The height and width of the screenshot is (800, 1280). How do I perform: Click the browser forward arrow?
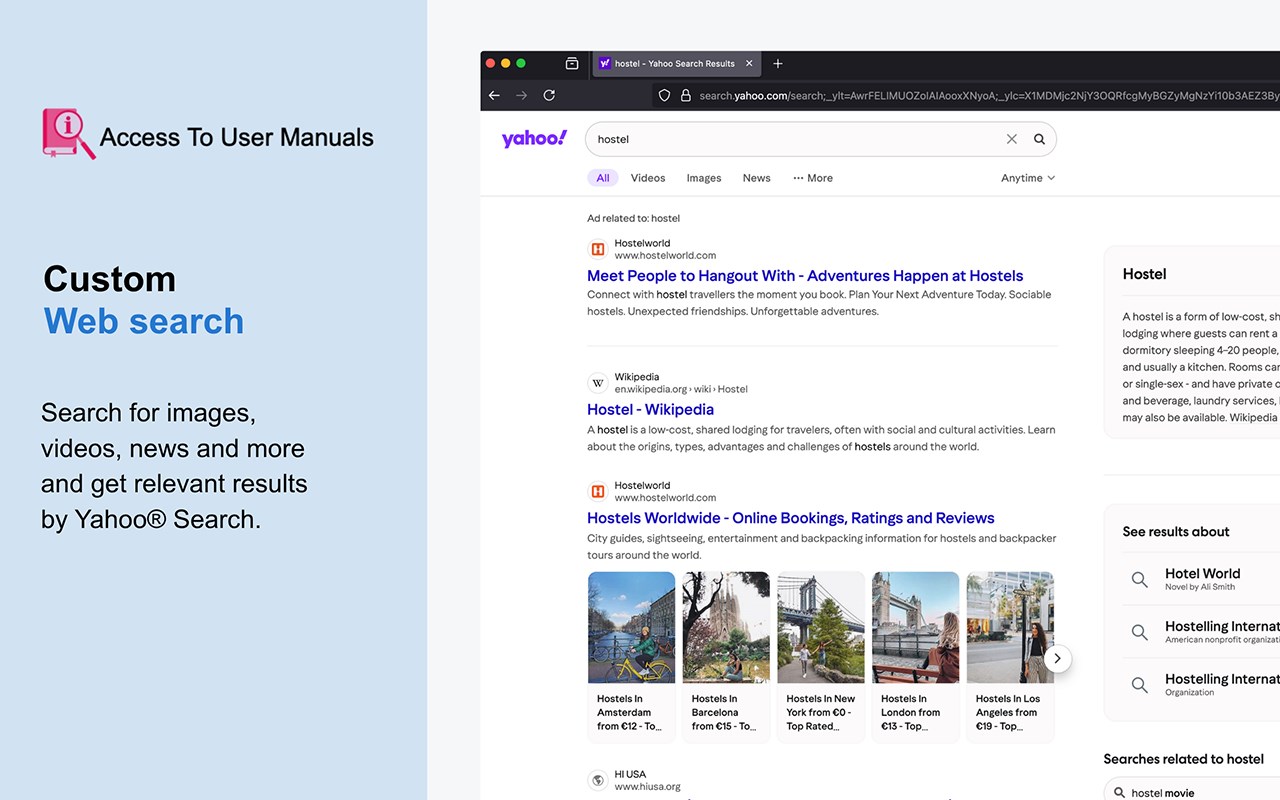[x=521, y=95]
